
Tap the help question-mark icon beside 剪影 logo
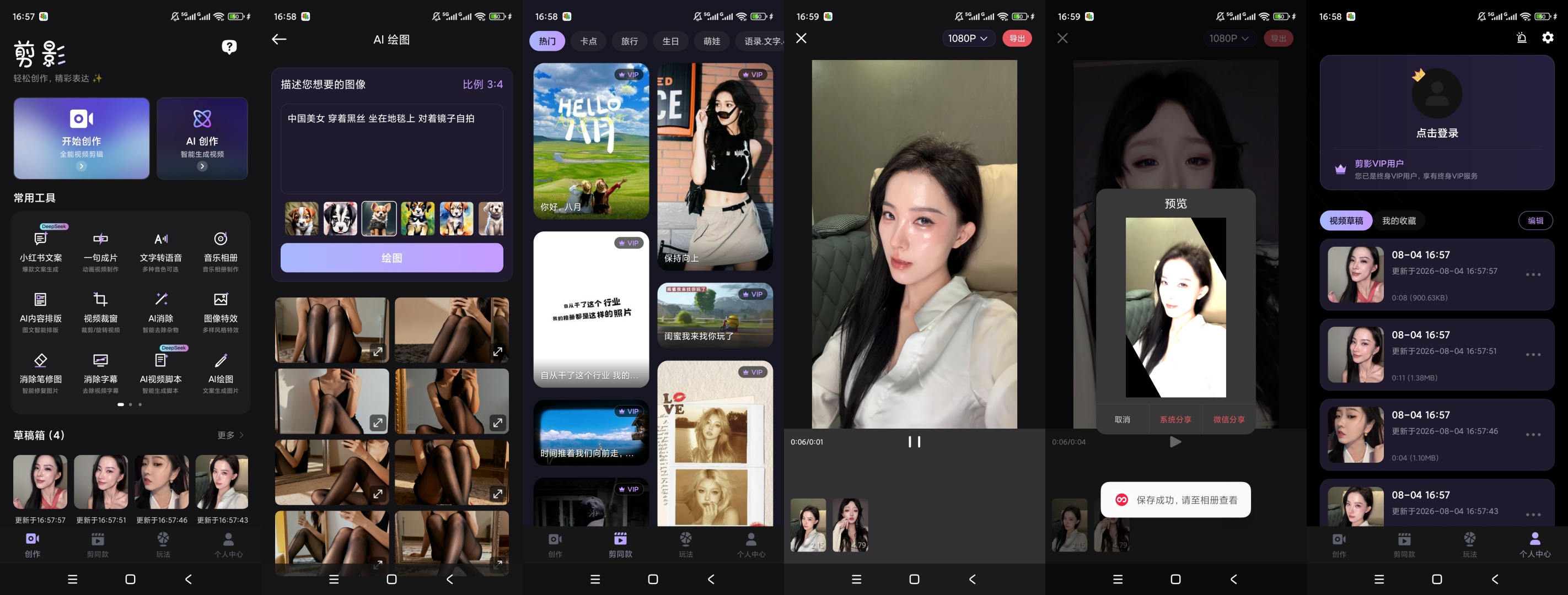(229, 47)
